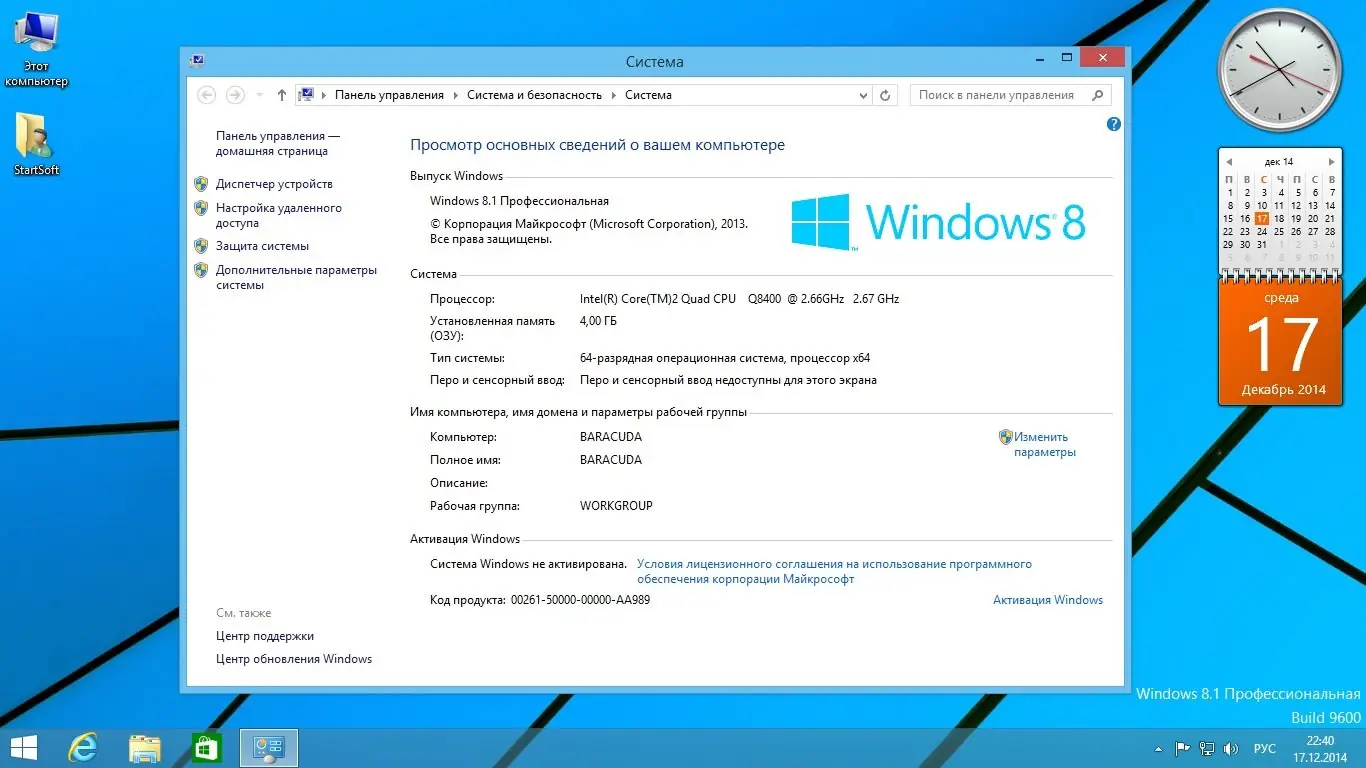Show hidden tray icons arrow

(x=1159, y=748)
